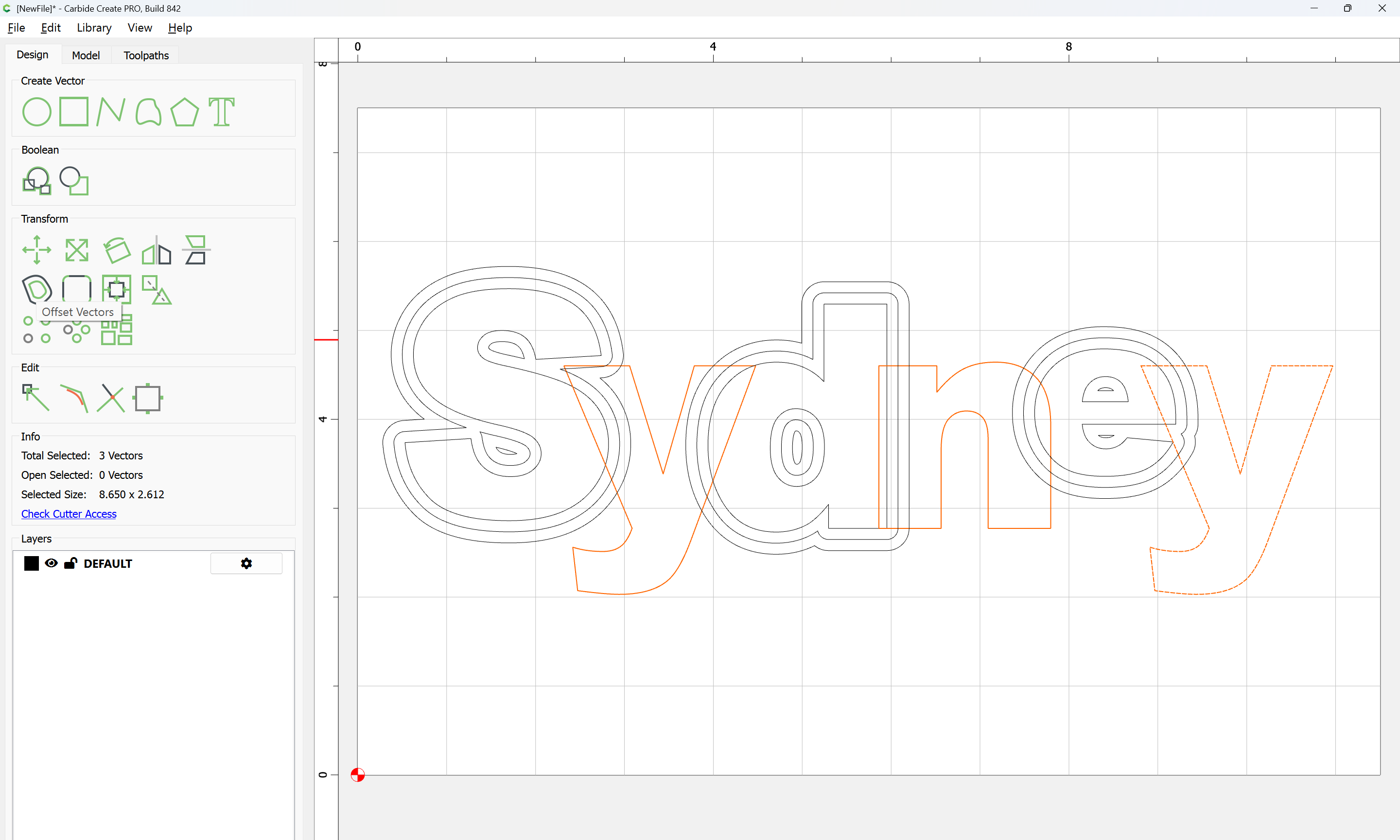The height and width of the screenshot is (840, 1400).
Task: Toggle visibility of DEFAULT layer
Action: [51, 563]
